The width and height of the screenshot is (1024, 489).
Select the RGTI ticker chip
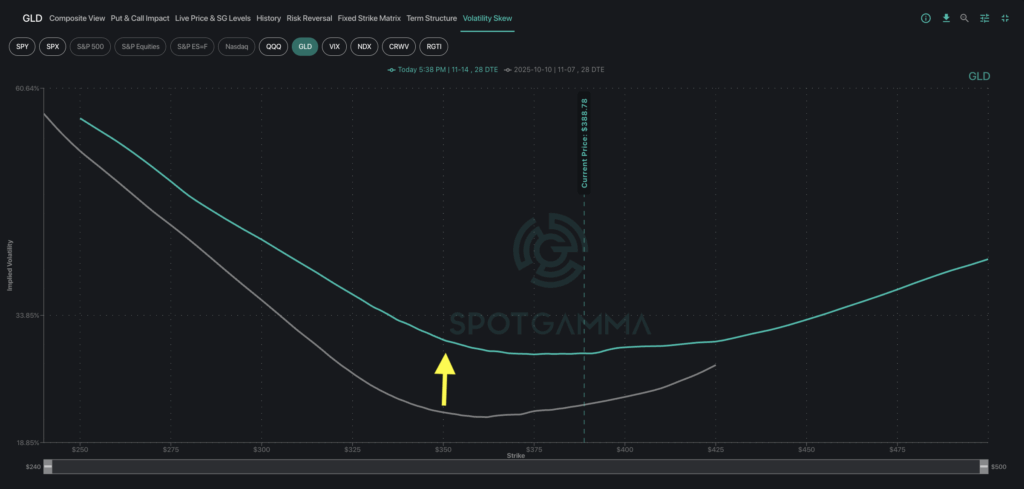click(x=435, y=46)
